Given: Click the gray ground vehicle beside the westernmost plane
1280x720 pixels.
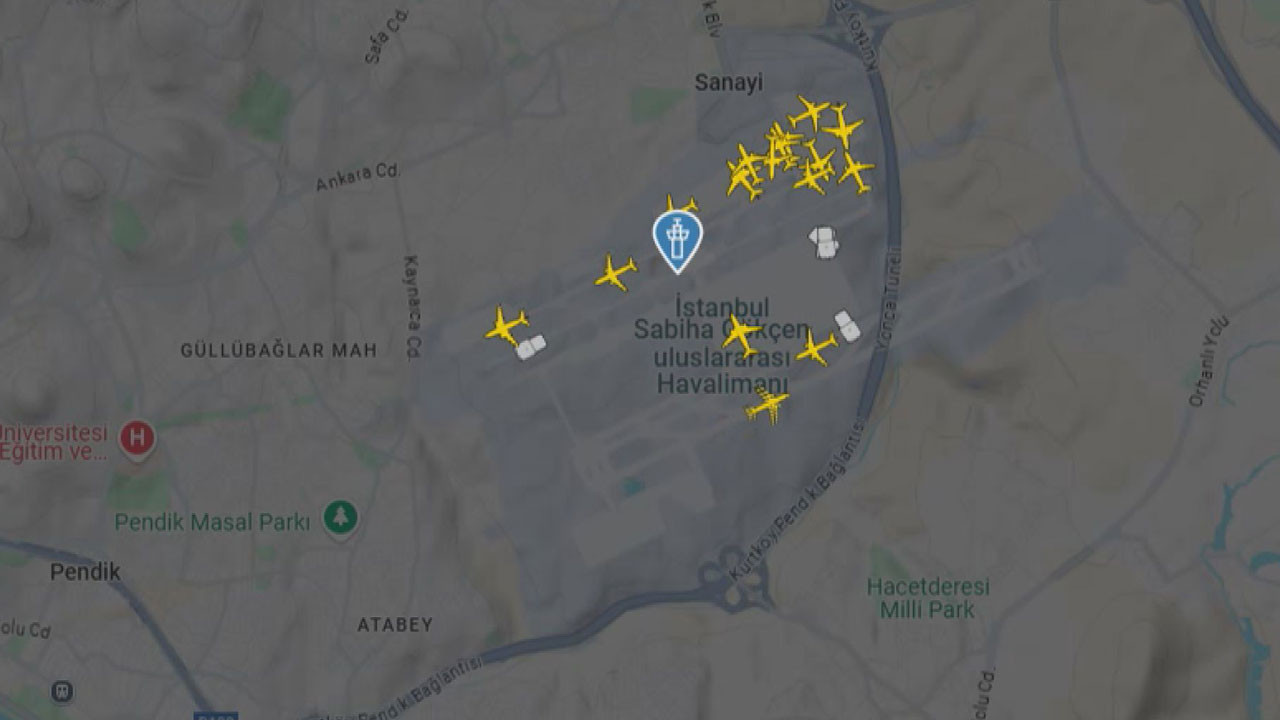Looking at the screenshot, I should pyautogui.click(x=531, y=347).
